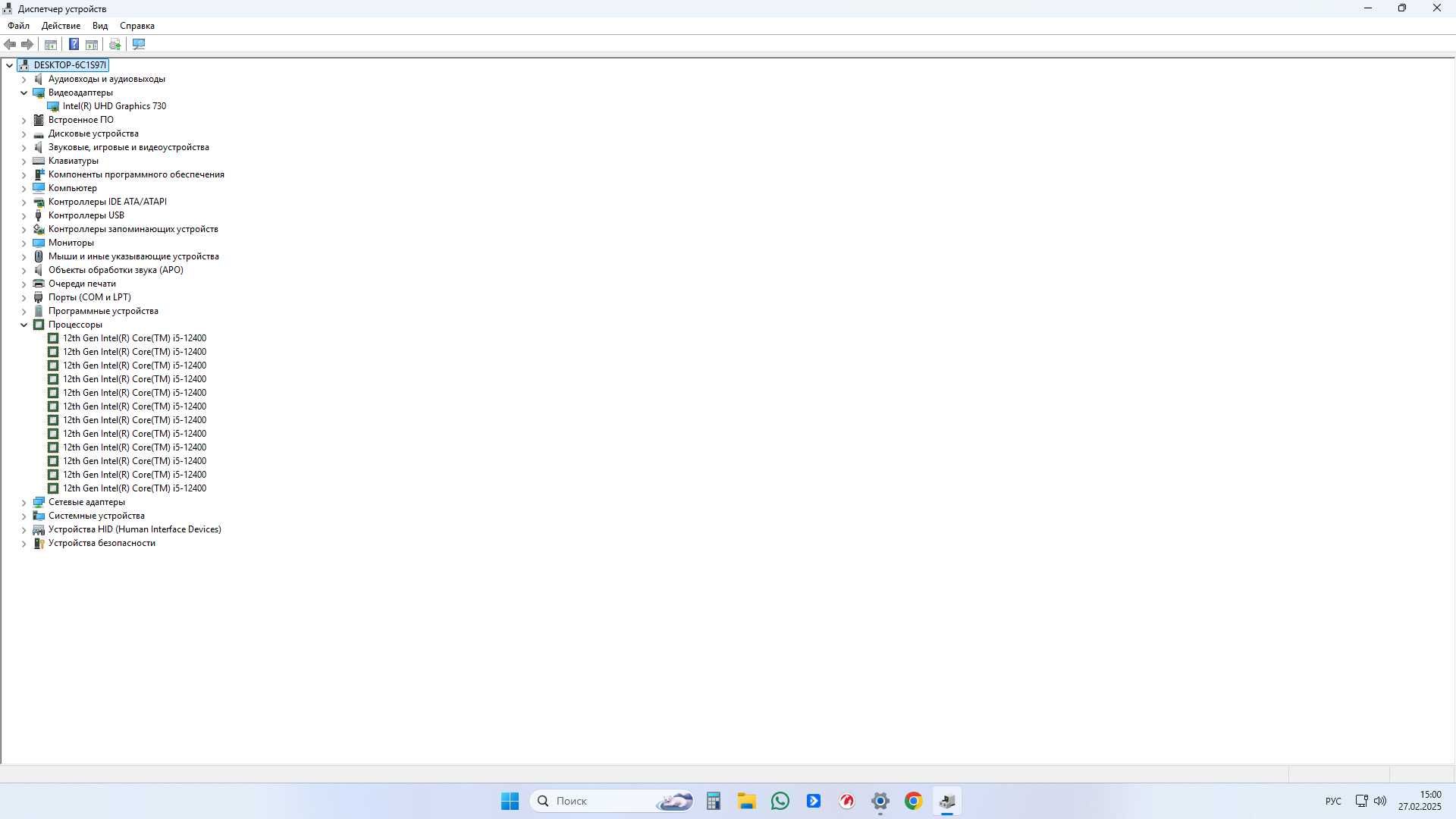Image resolution: width=1456 pixels, height=819 pixels.
Task: Select Intel(R) UHD Graphics 730 device
Action: pyautogui.click(x=115, y=106)
